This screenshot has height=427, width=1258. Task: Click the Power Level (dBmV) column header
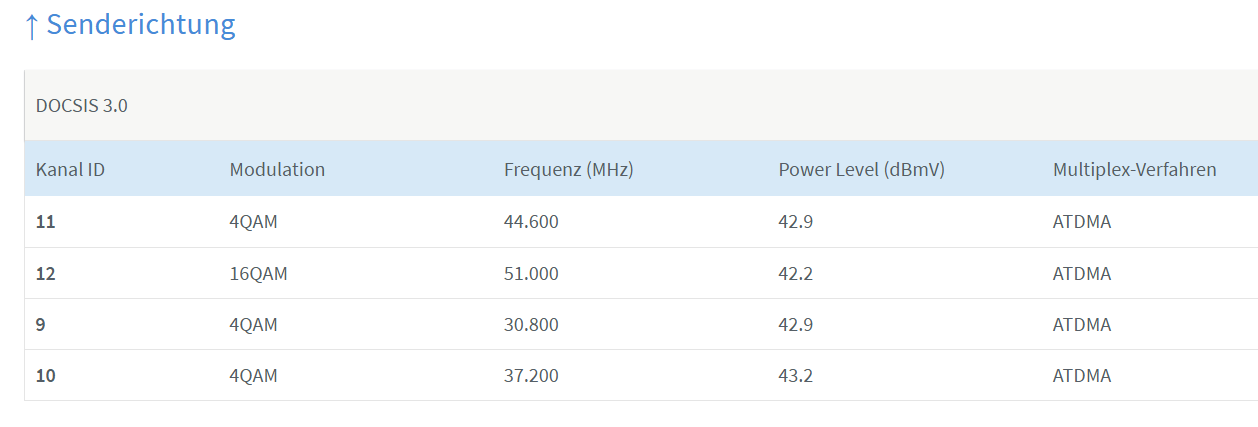[x=862, y=169]
